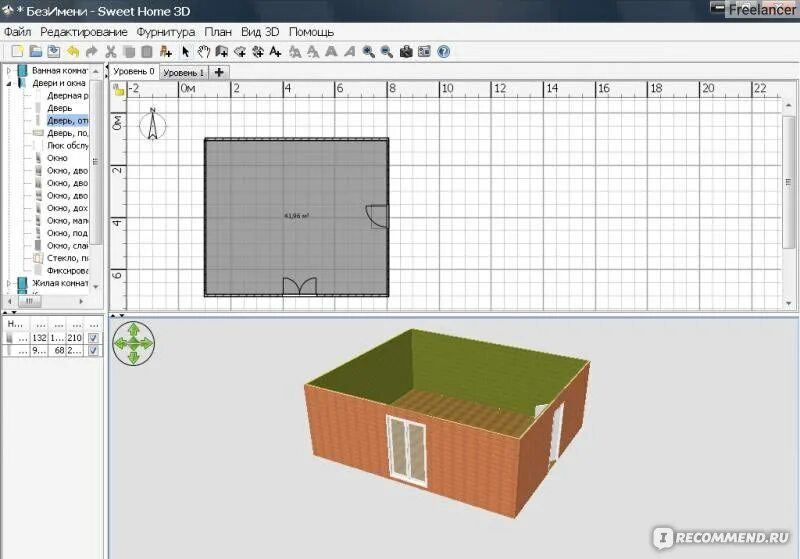Screen dimensions: 800x559
Task: Click the Decrease text size icon
Action: pyautogui.click(x=313, y=52)
